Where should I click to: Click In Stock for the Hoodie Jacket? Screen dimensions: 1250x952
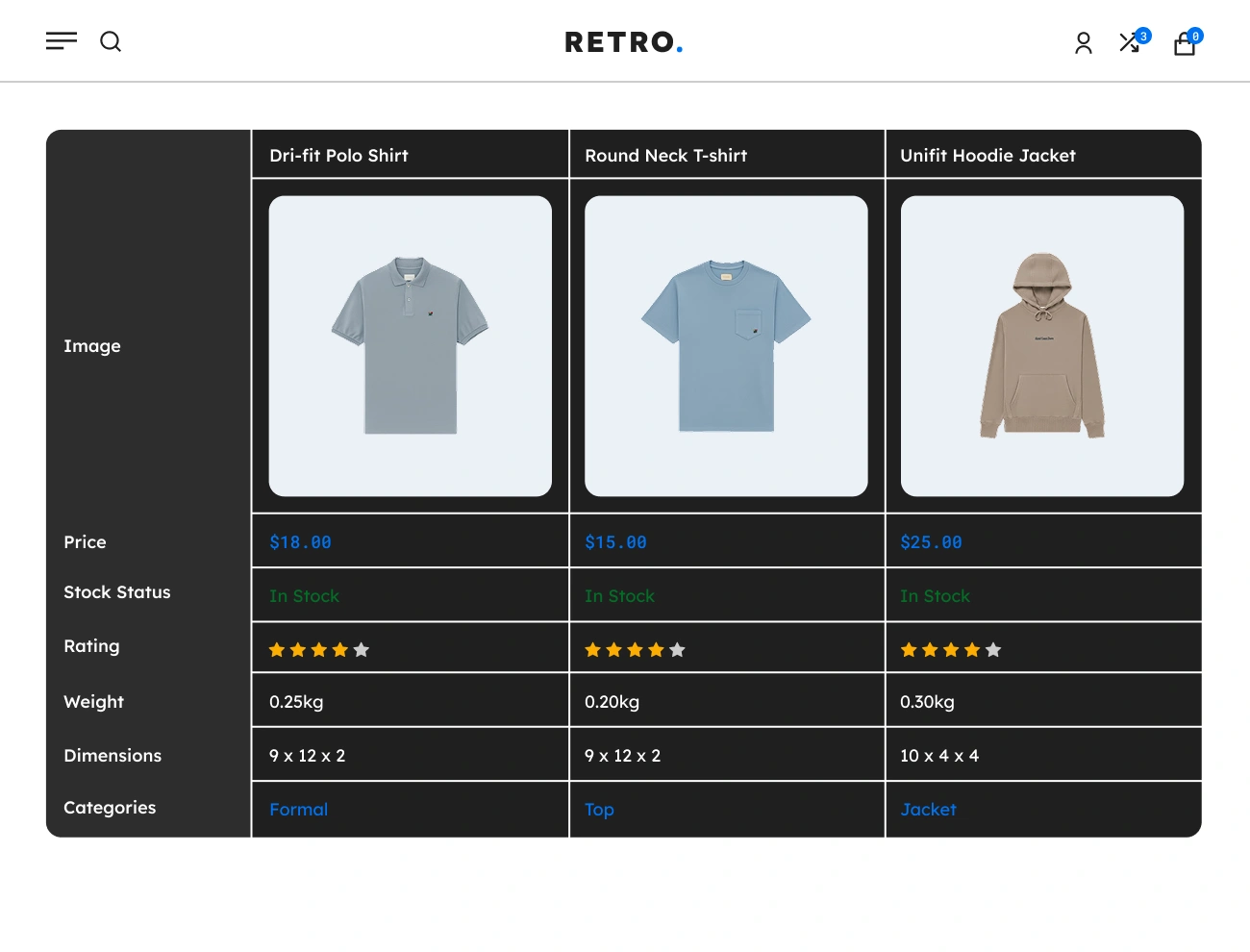coord(935,596)
